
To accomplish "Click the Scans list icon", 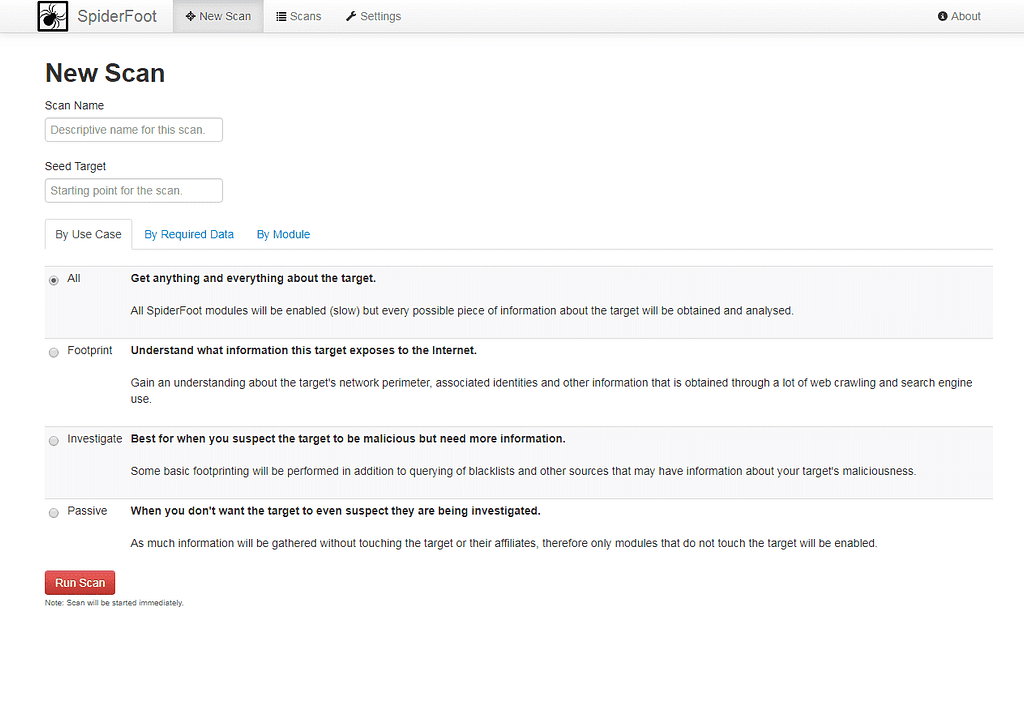I will (281, 17).
